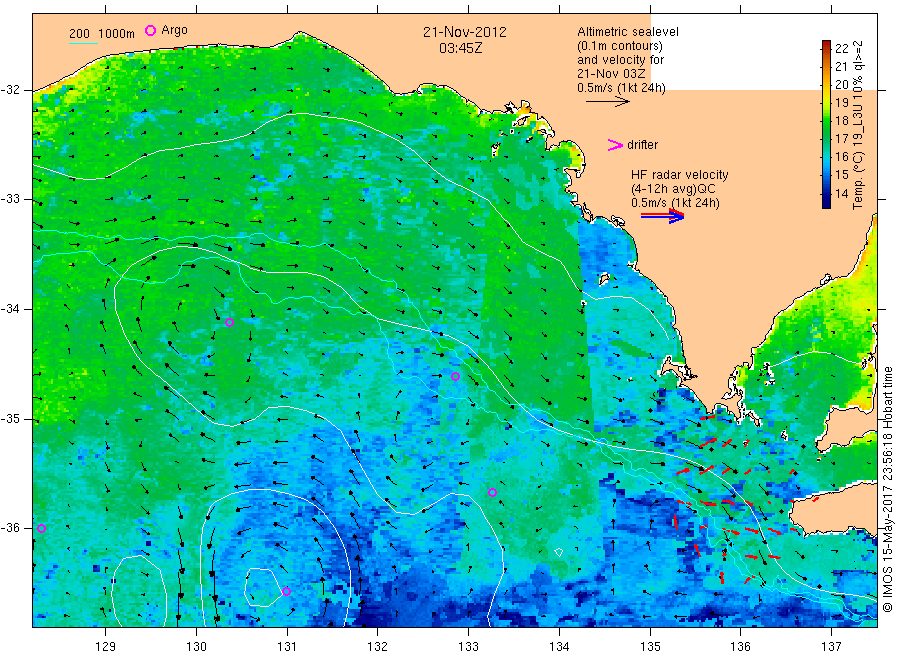Click the '03:45Z' time label
This screenshot has width=900, height=660.
[461, 48]
